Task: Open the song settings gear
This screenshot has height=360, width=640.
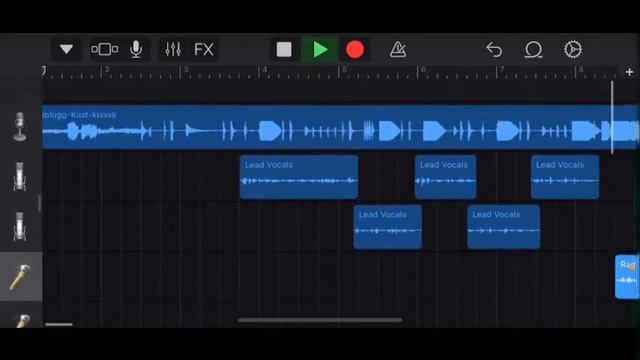Action: click(573, 49)
